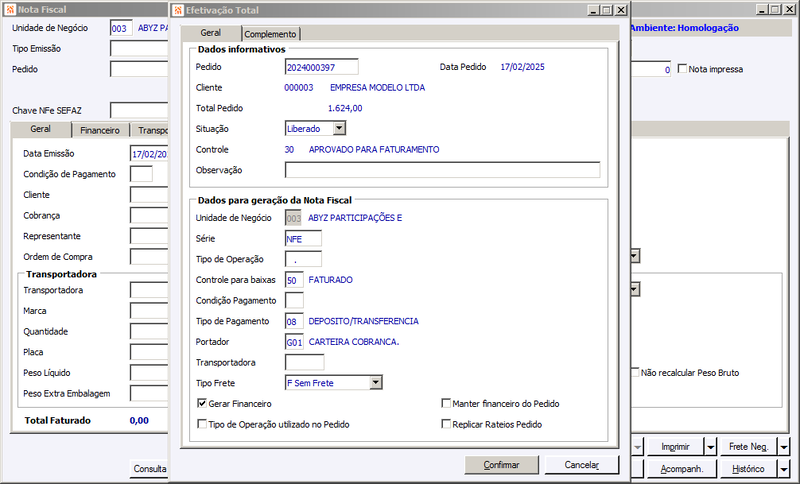Click the Portador code field
The image size is (800, 484).
click(x=294, y=342)
